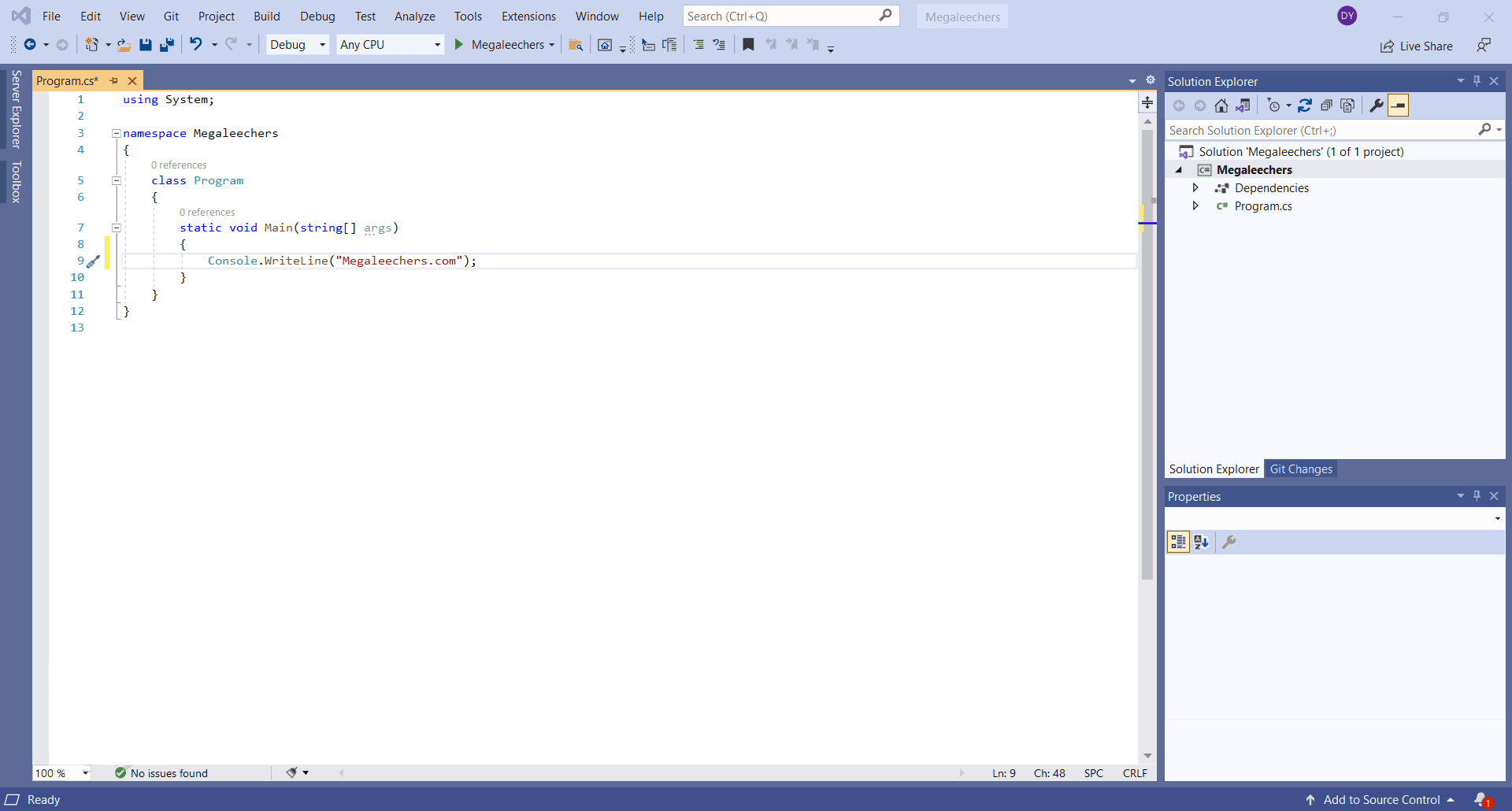This screenshot has width=1512, height=811.
Task: Toggle Preview Selected Items button
Action: click(x=1399, y=106)
